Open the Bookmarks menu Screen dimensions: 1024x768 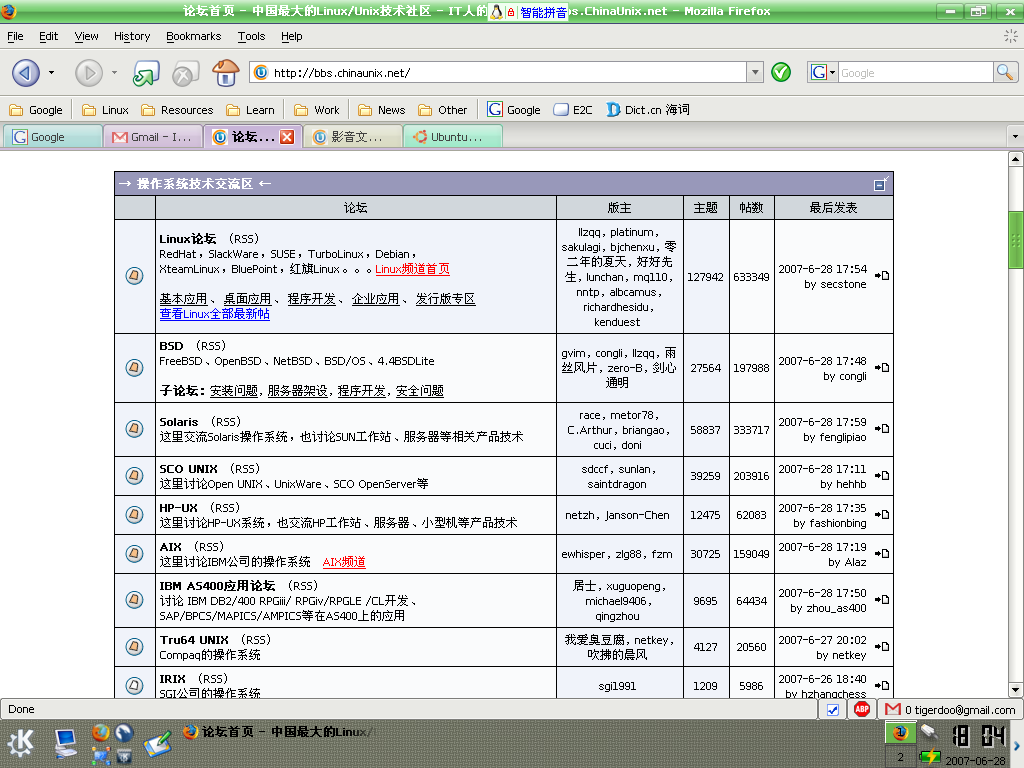(193, 37)
